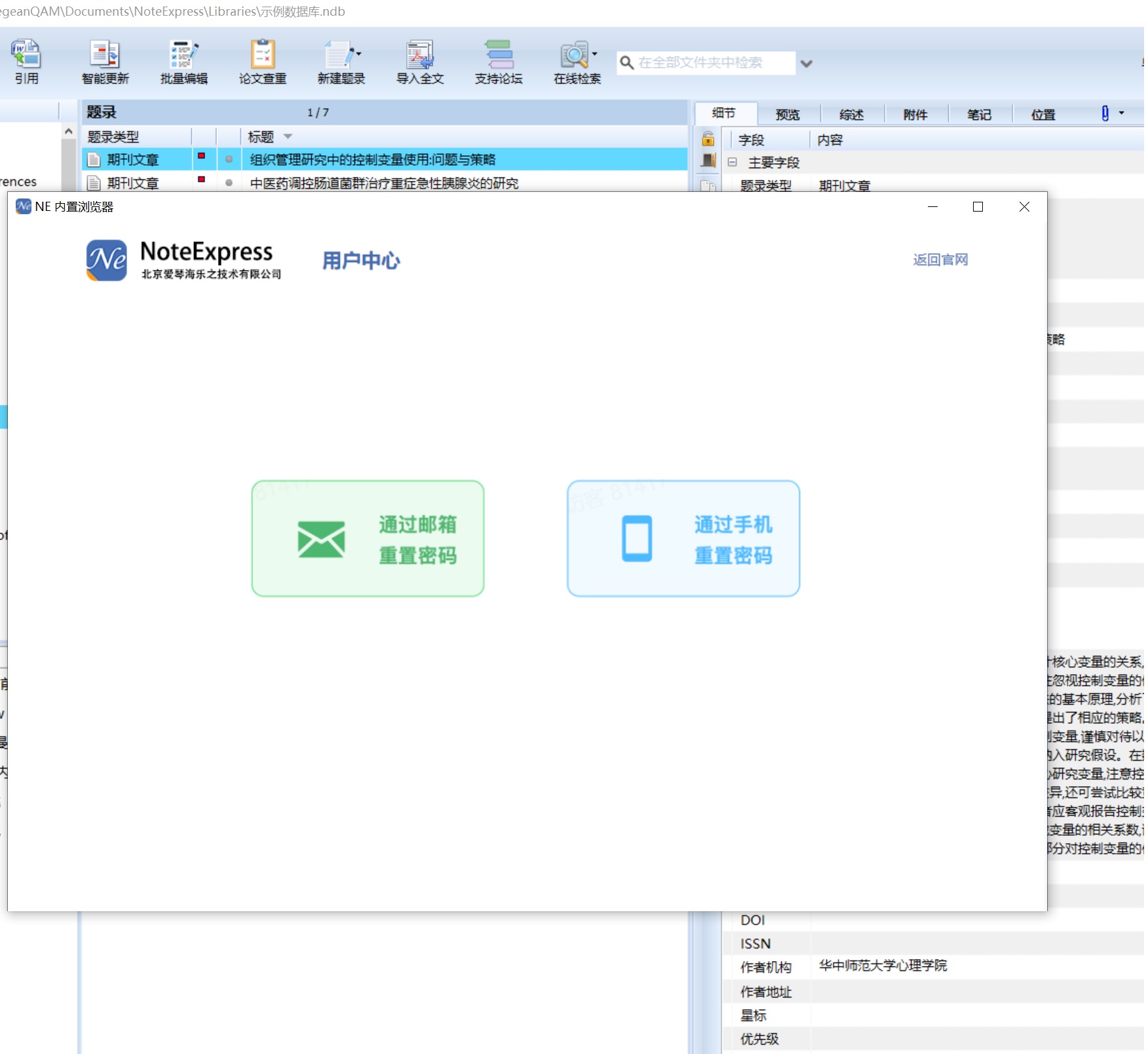
Task: Click 用户中心 heading link
Action: pyautogui.click(x=361, y=261)
